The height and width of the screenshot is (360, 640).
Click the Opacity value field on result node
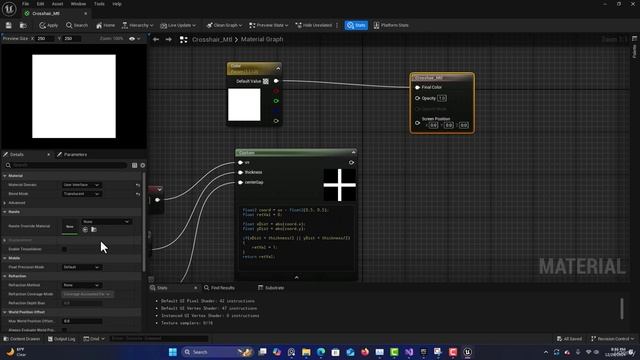click(x=442, y=98)
